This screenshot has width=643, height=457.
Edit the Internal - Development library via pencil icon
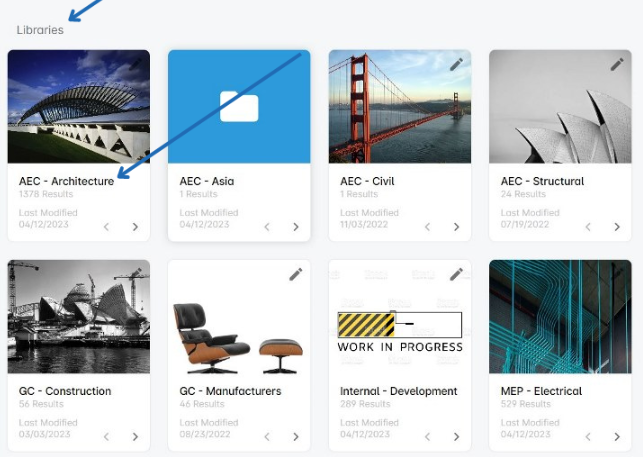(x=456, y=274)
